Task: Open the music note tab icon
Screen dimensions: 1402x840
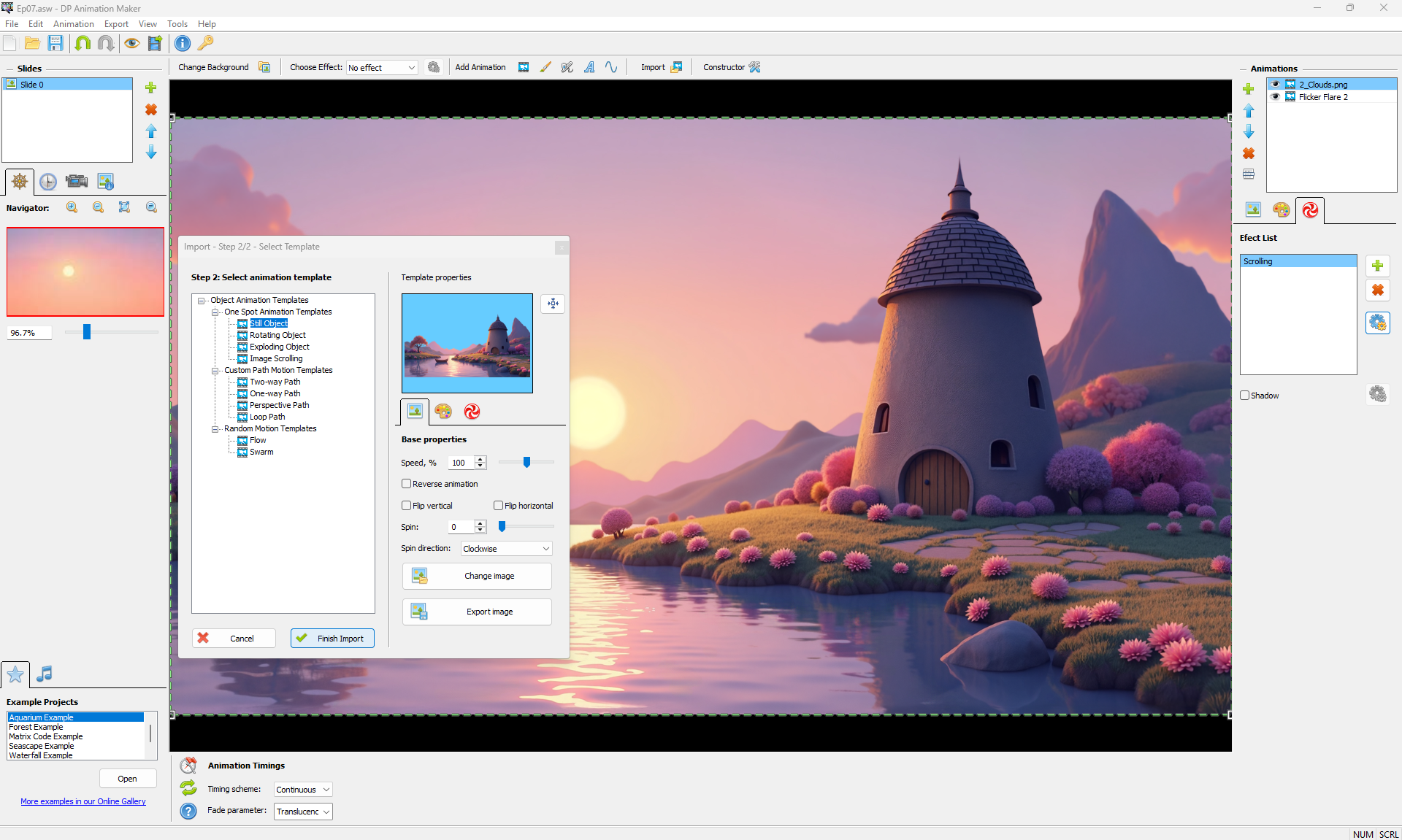Action: tap(45, 674)
